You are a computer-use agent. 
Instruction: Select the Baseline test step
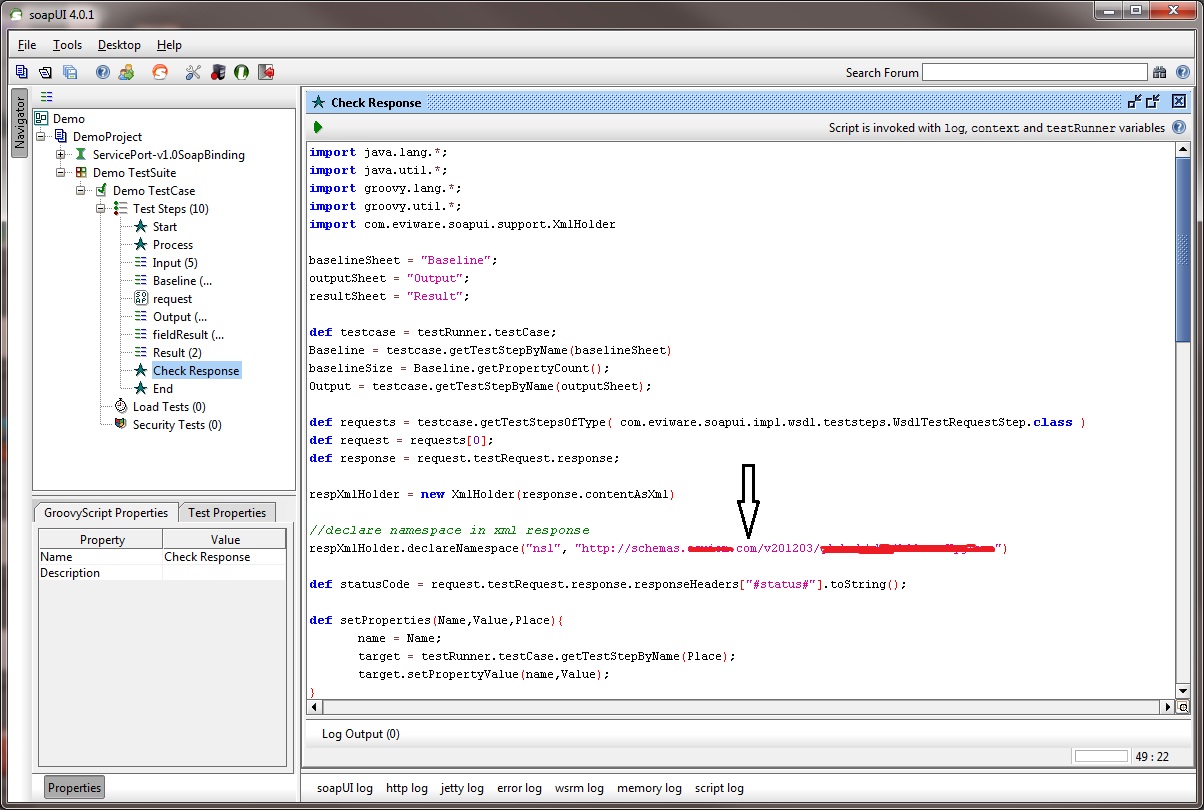tap(182, 281)
